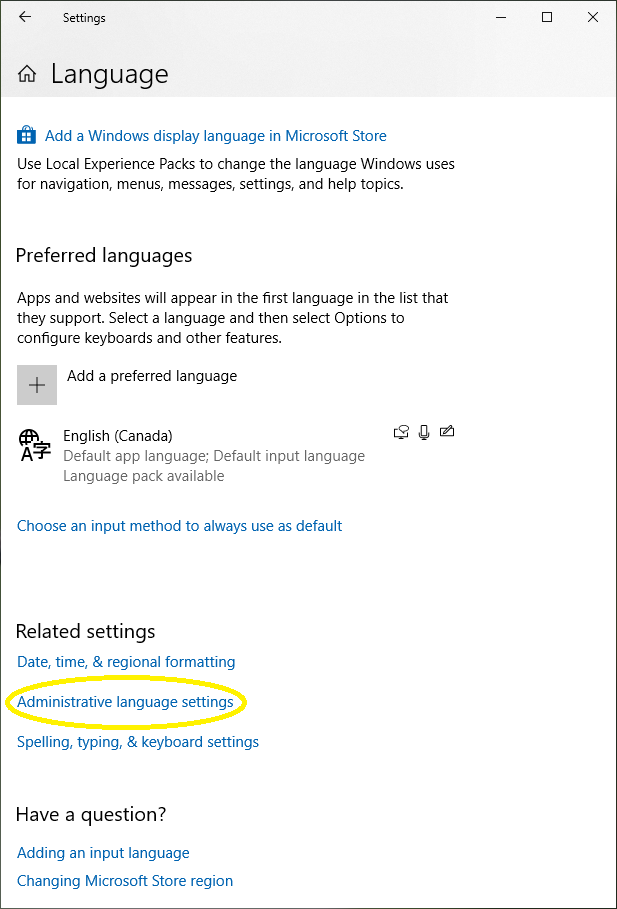Minimize the Settings window
Screen dimensions: 617x909
501,17
